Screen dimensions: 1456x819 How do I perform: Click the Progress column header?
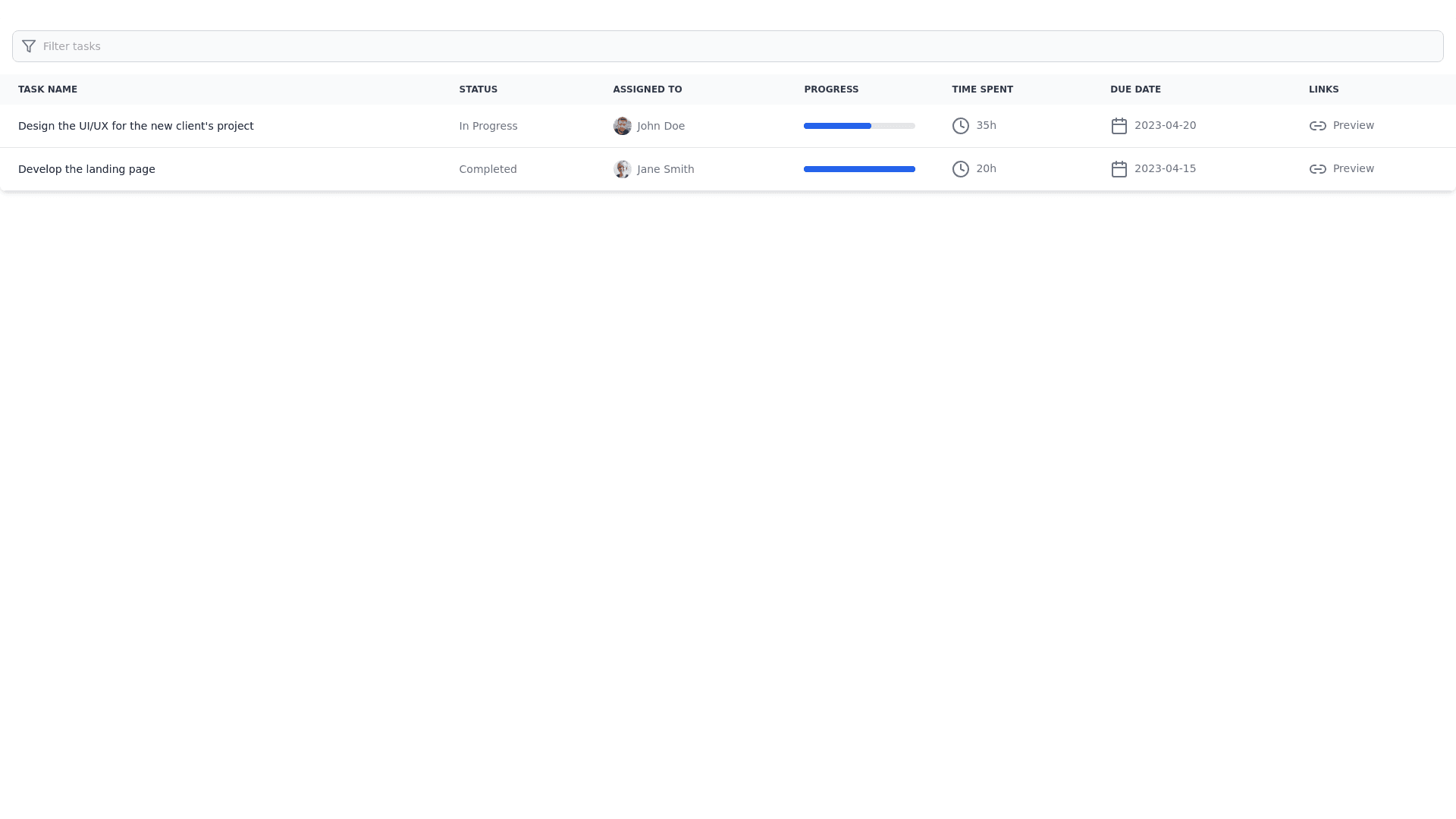[831, 89]
